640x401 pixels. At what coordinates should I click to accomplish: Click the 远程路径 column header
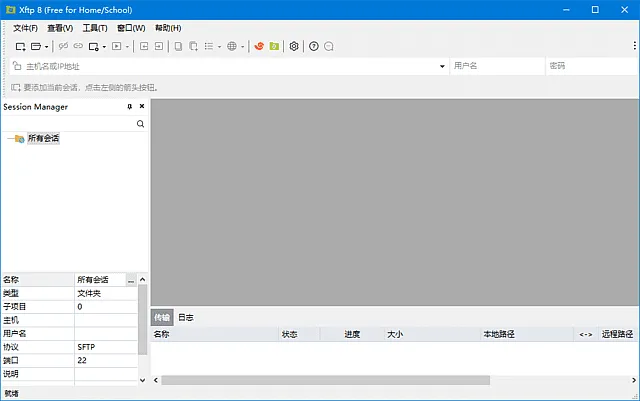pyautogui.click(x=618, y=334)
